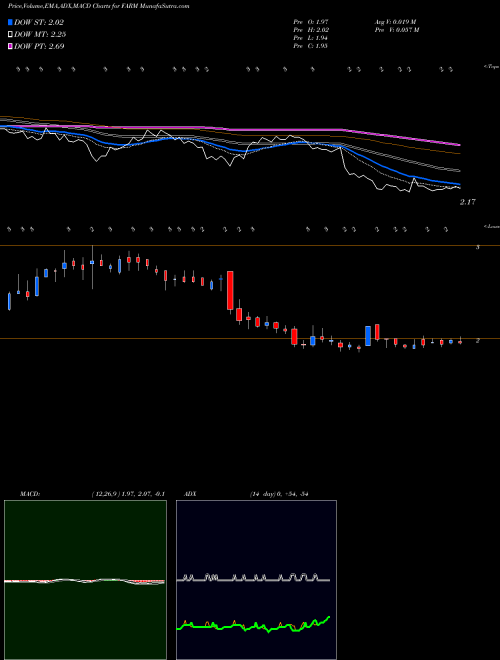Image resolution: width=500 pixels, height=660 pixels.
Task: Select the 'DOW PT: 2.69' legend label
Action: pyautogui.click(x=39, y=46)
